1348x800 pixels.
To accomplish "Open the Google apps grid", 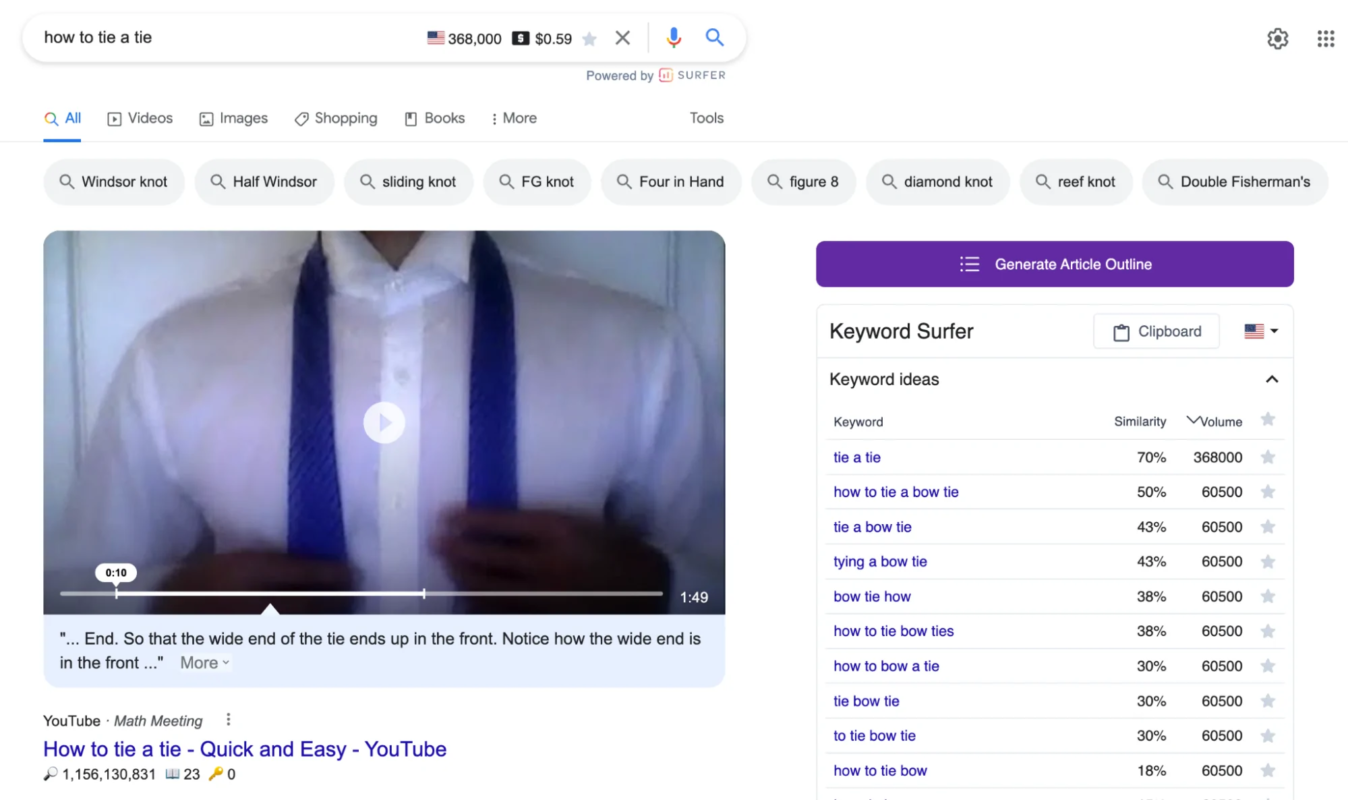I will 1326,39.
